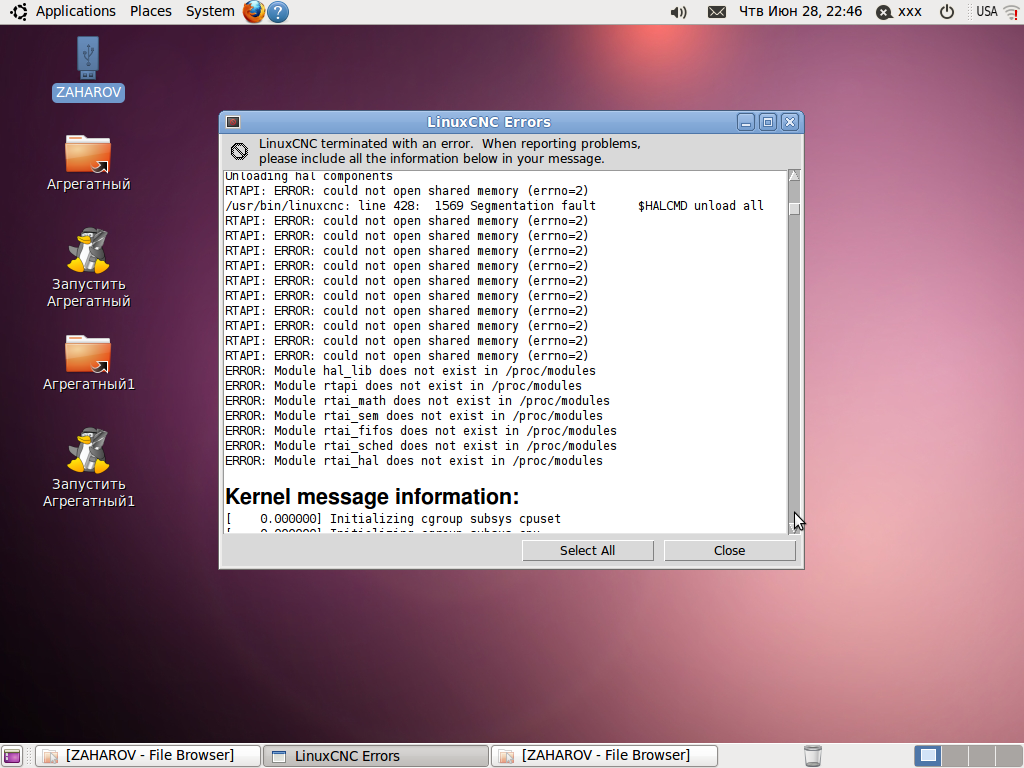
Task: Minimize the LinuxCNC Errors window
Action: pyautogui.click(x=746, y=122)
